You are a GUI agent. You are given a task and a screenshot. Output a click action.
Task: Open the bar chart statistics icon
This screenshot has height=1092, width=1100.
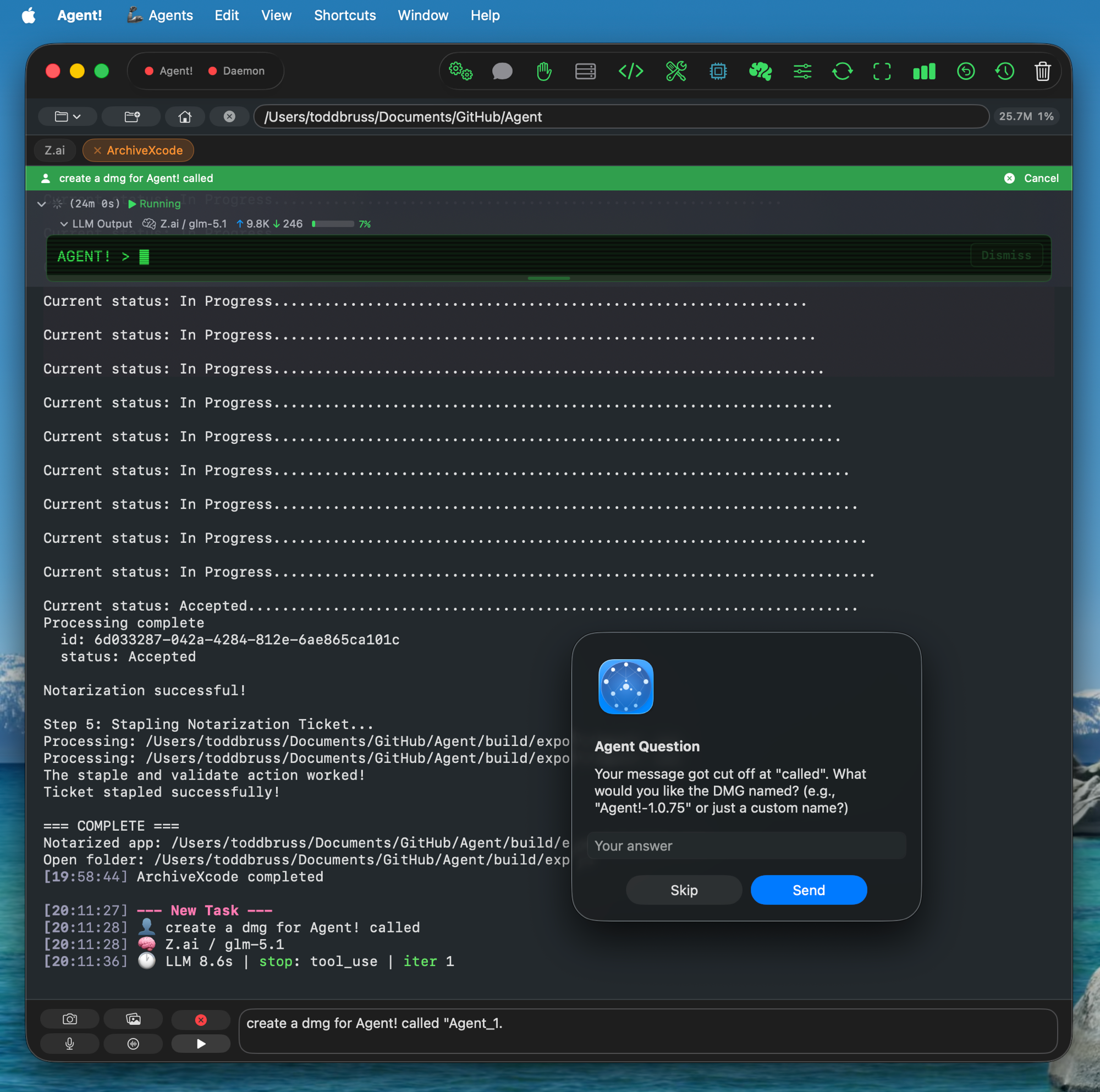tap(923, 71)
